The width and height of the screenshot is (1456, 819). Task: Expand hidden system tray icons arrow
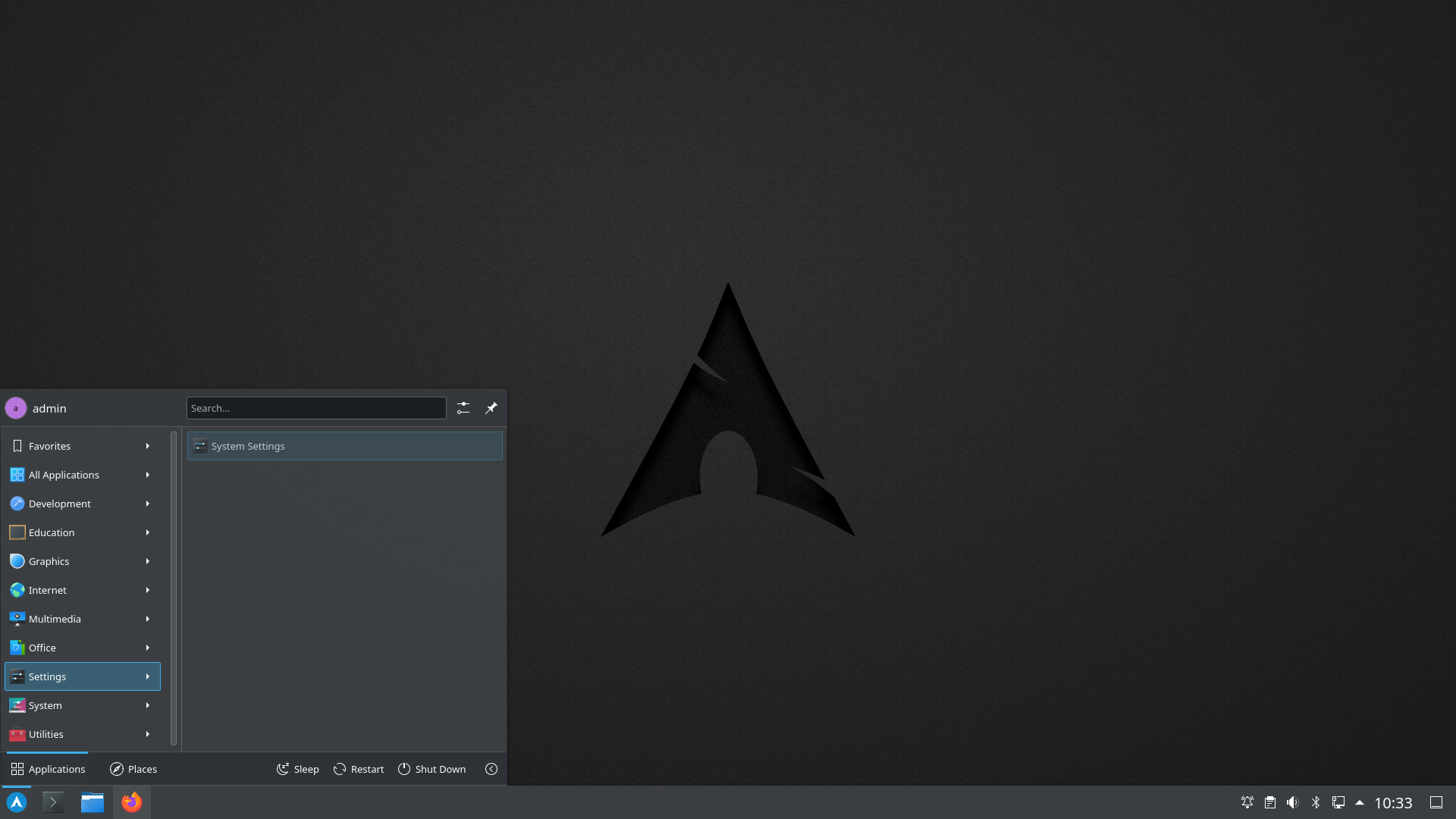(x=1360, y=802)
